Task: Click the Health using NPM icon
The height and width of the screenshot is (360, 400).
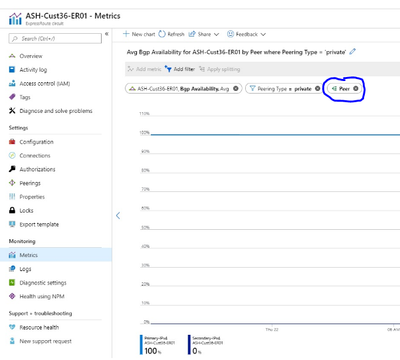Action: pyautogui.click(x=12, y=296)
